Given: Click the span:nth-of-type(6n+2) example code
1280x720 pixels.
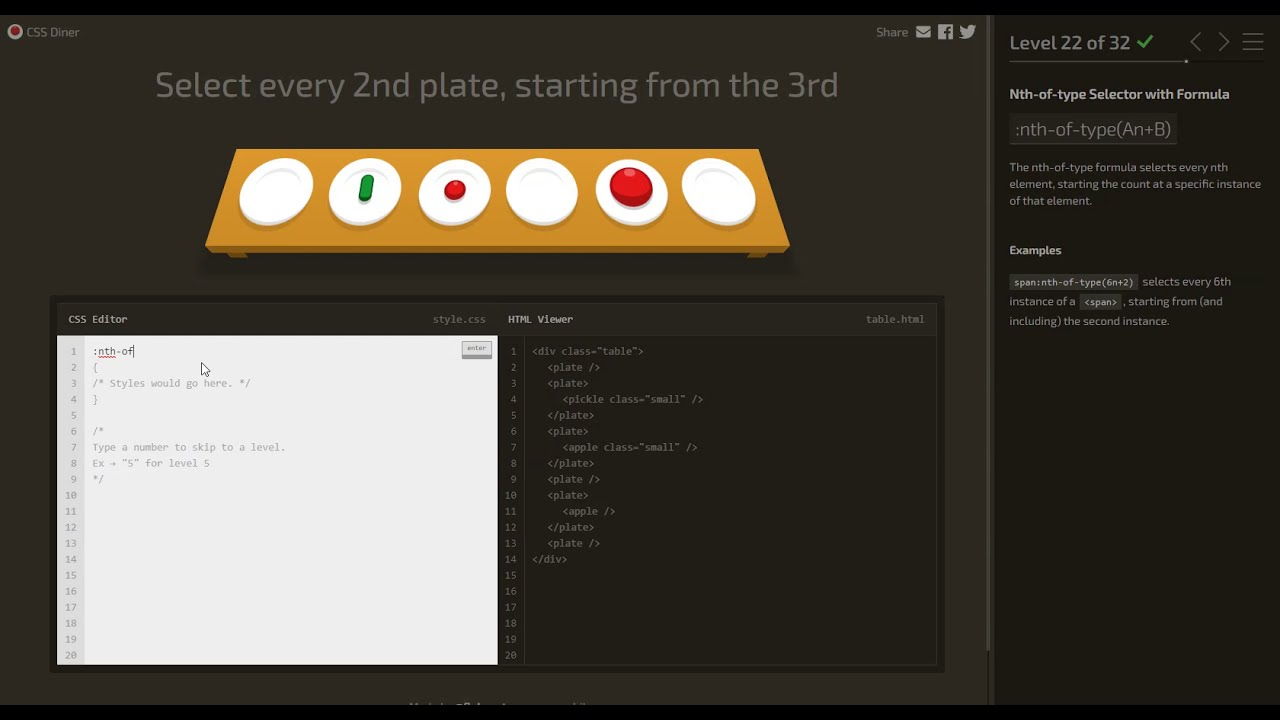Looking at the screenshot, I should [1074, 282].
